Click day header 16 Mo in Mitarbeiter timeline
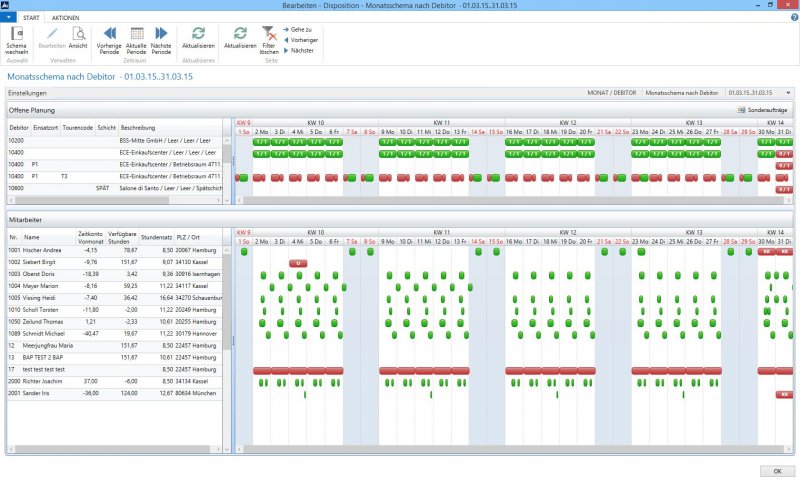This screenshot has width=800, height=480. pos(514,241)
